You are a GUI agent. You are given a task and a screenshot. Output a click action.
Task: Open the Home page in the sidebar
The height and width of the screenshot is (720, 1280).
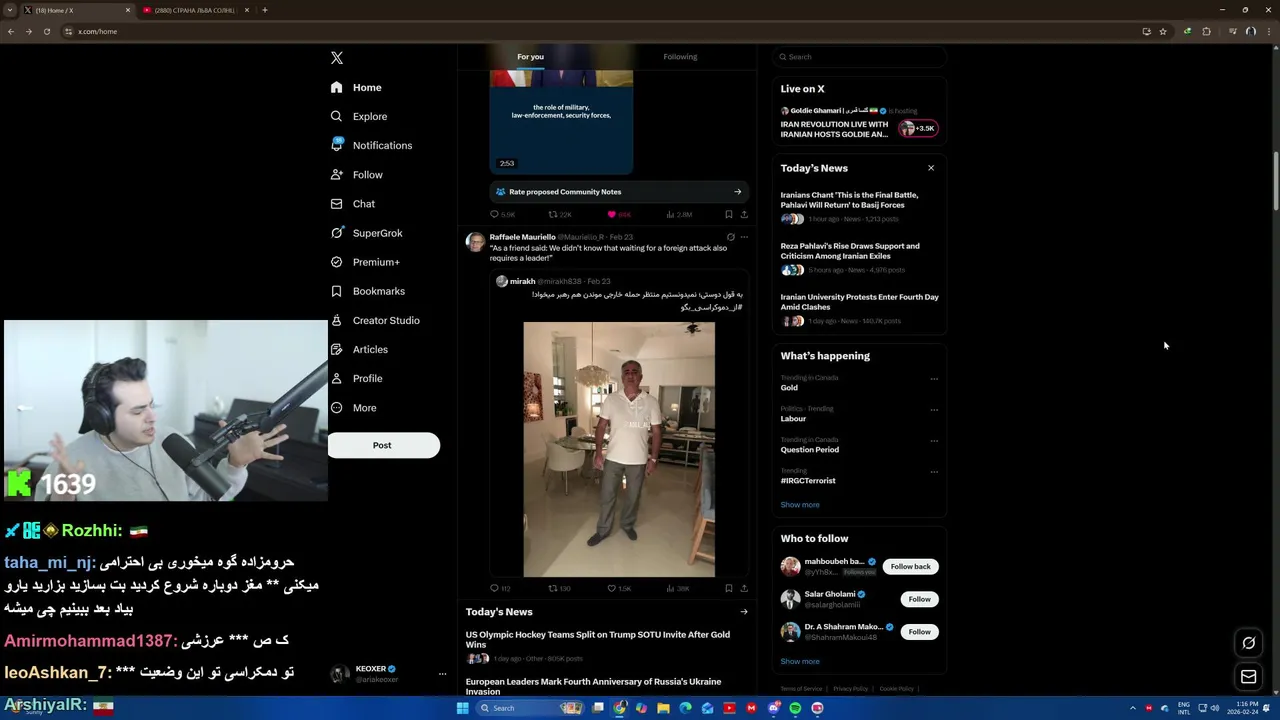(x=357, y=88)
